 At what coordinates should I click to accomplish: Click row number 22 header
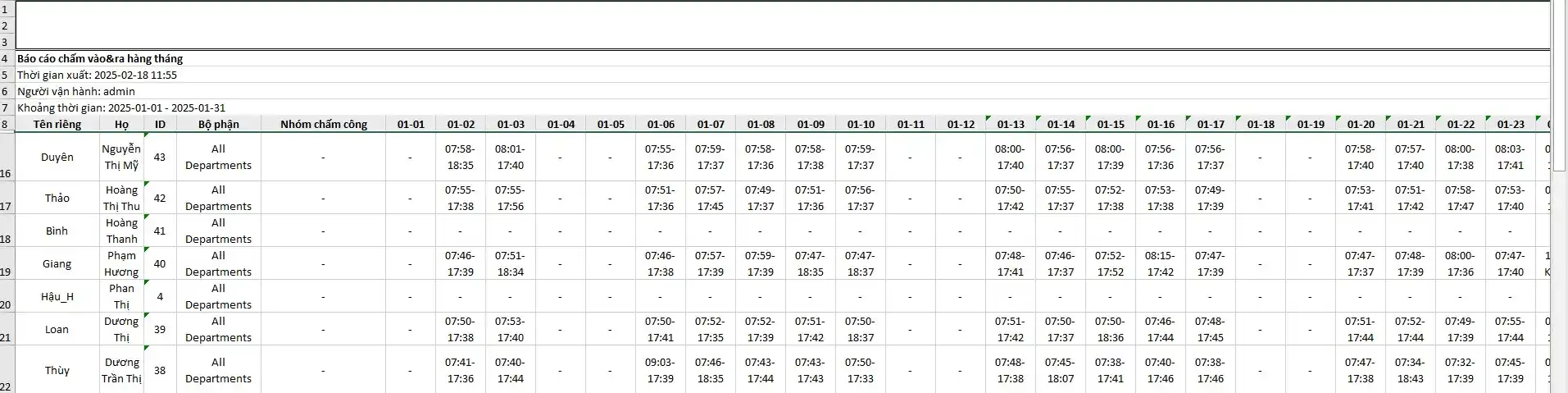7,386
